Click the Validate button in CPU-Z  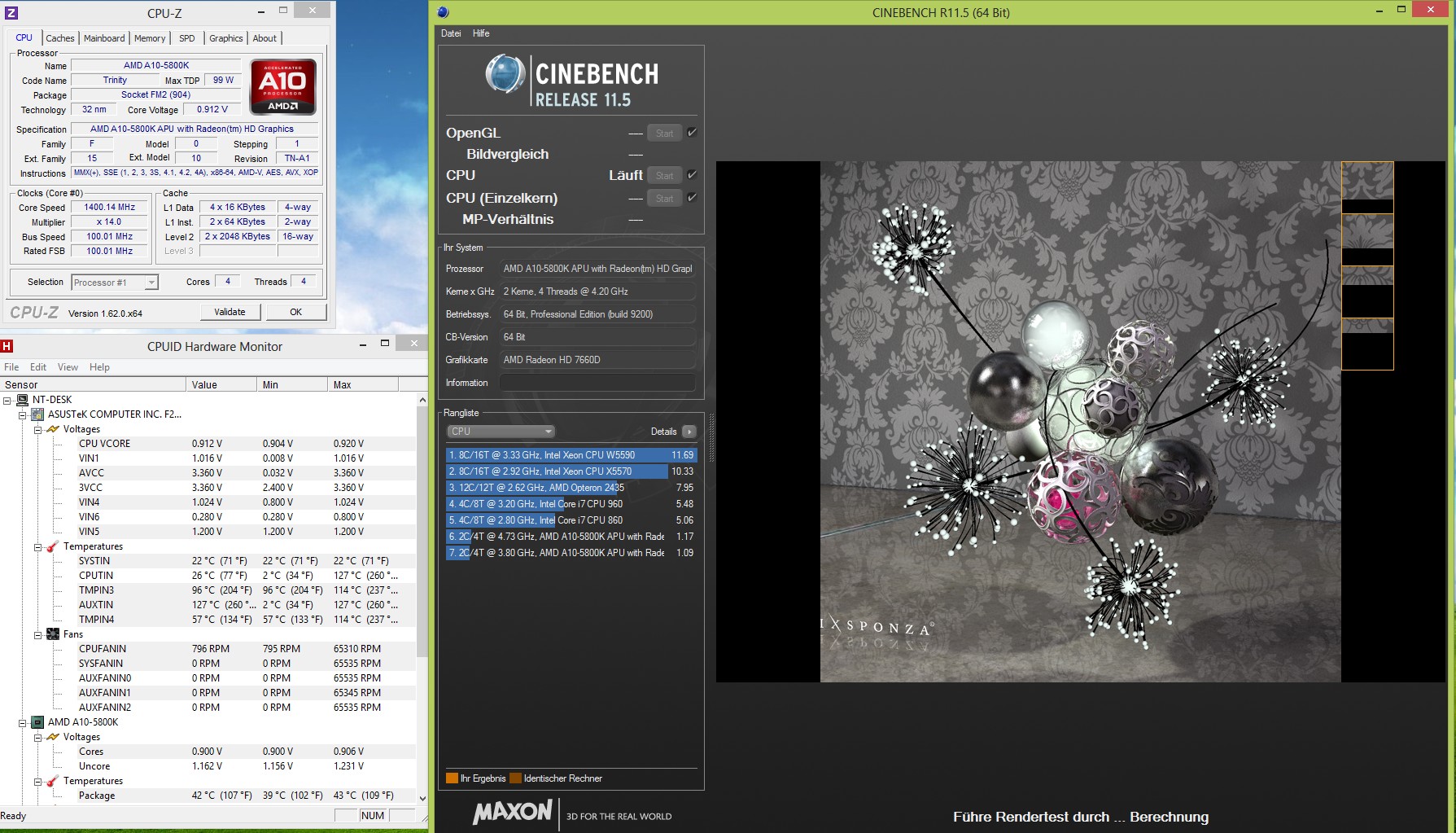pyautogui.click(x=230, y=312)
